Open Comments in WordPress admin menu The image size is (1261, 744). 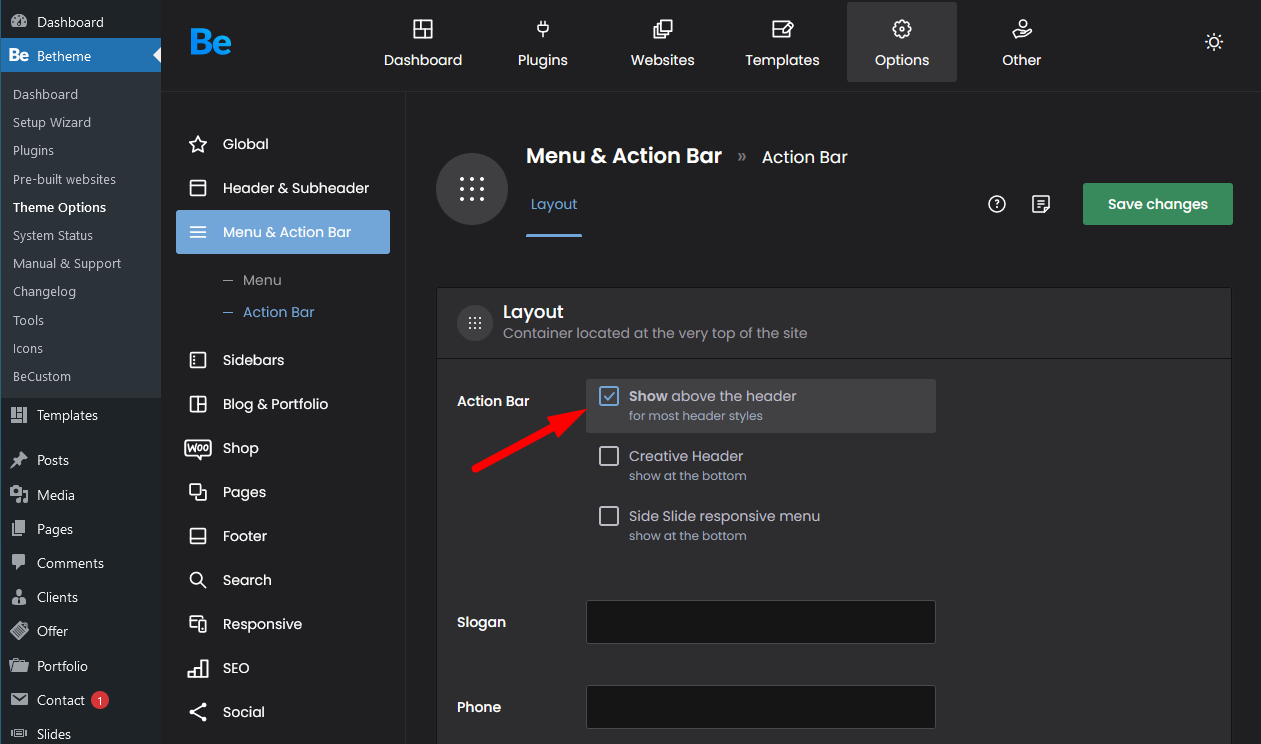click(80, 563)
